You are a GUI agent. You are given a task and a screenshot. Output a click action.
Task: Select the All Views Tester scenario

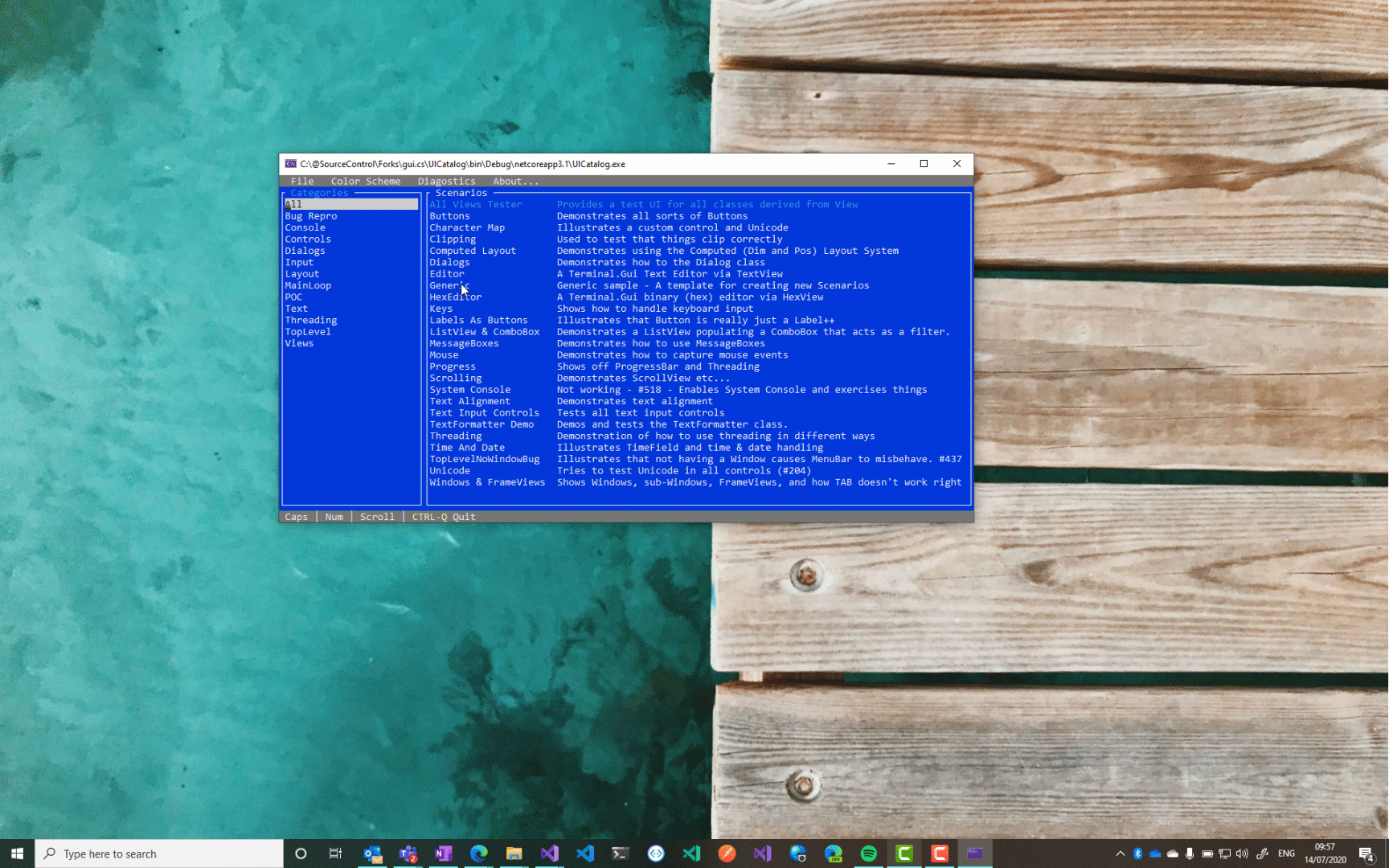click(476, 204)
